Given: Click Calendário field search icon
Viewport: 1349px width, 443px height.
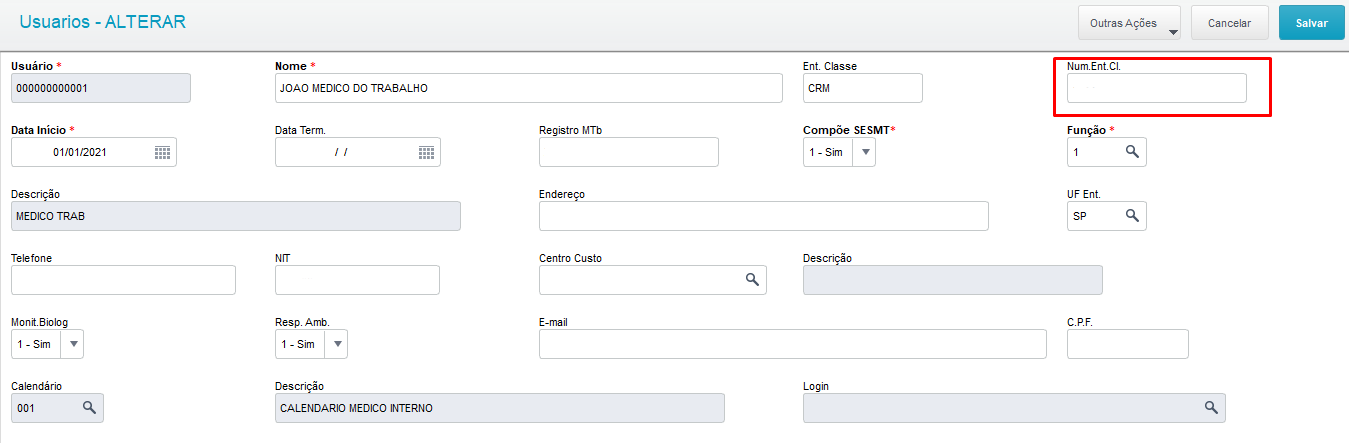Looking at the screenshot, I should [89, 408].
